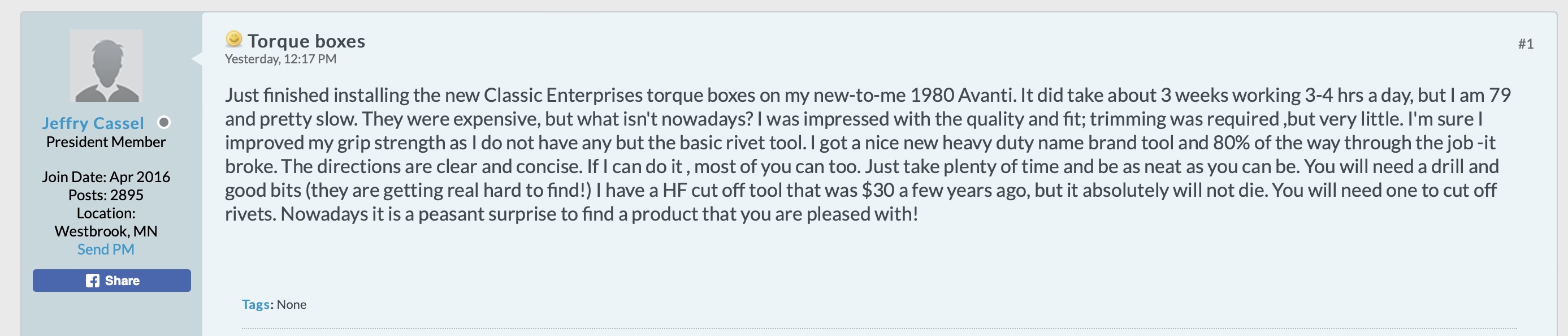Open Jeffry Cassel's default avatar image
Screen dimensions: 1568x336
coord(106,65)
